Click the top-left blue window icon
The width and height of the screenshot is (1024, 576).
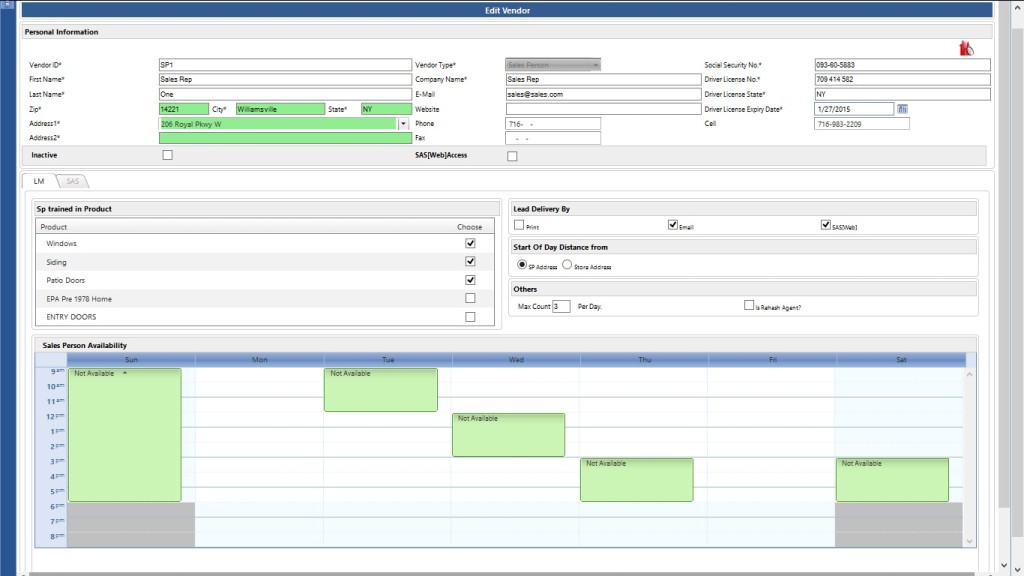[x=7, y=4]
